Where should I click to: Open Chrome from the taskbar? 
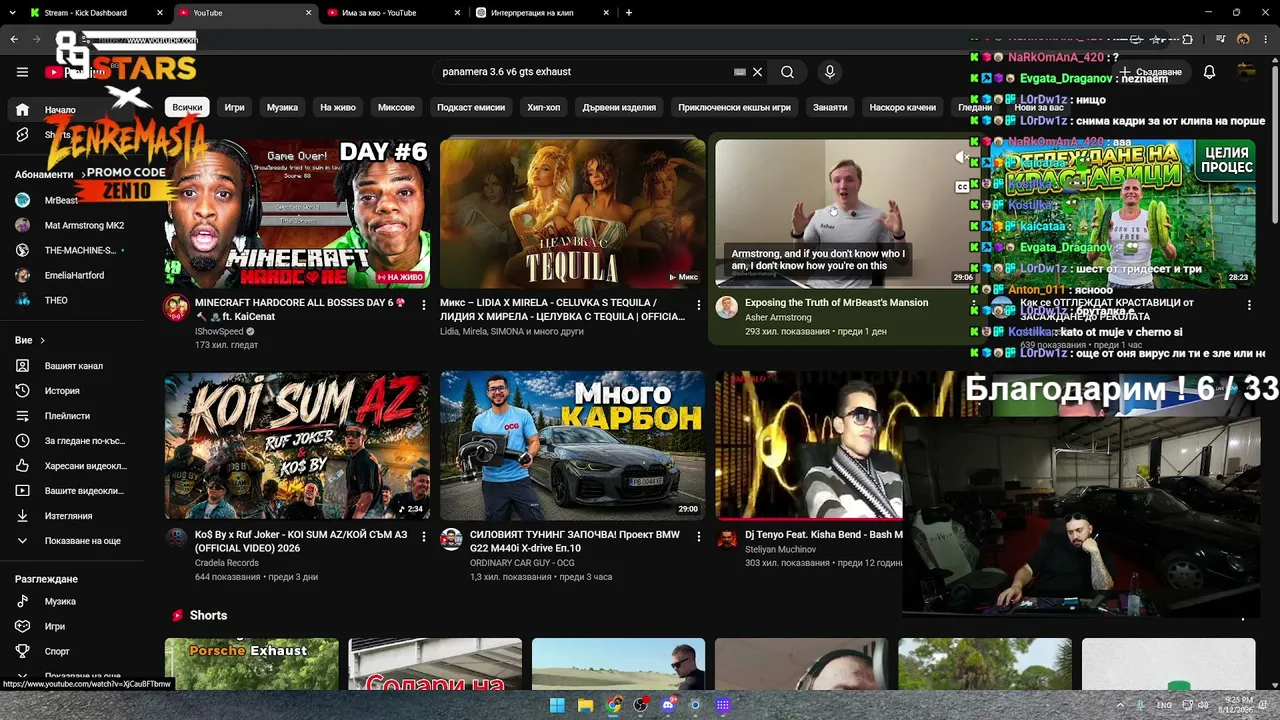(x=613, y=705)
